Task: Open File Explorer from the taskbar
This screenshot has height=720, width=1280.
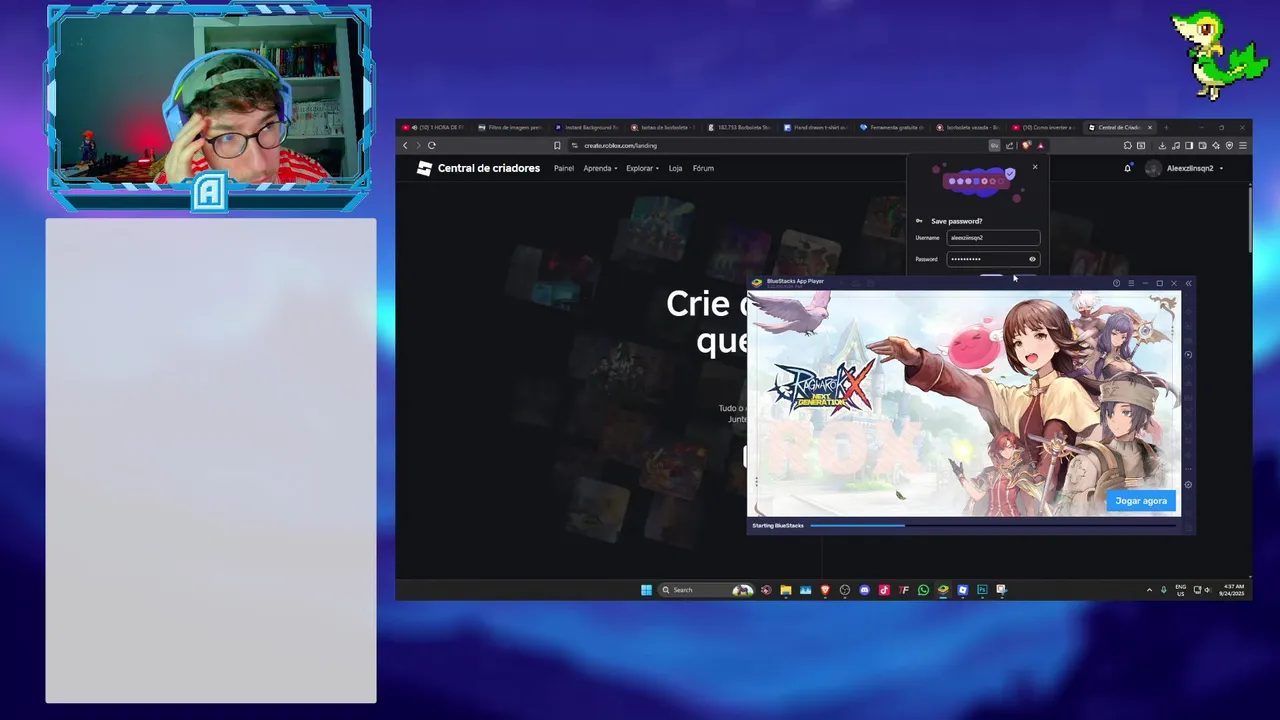Action: (785, 590)
